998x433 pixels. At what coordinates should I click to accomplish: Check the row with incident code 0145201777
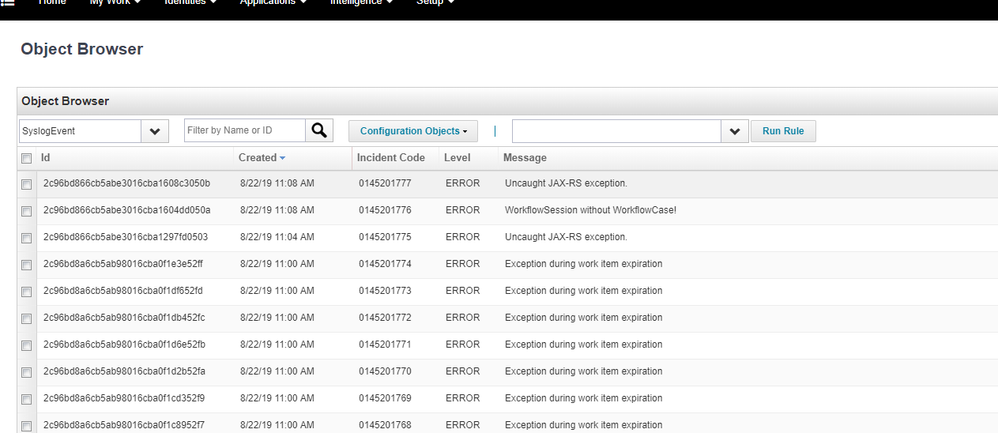(26, 184)
